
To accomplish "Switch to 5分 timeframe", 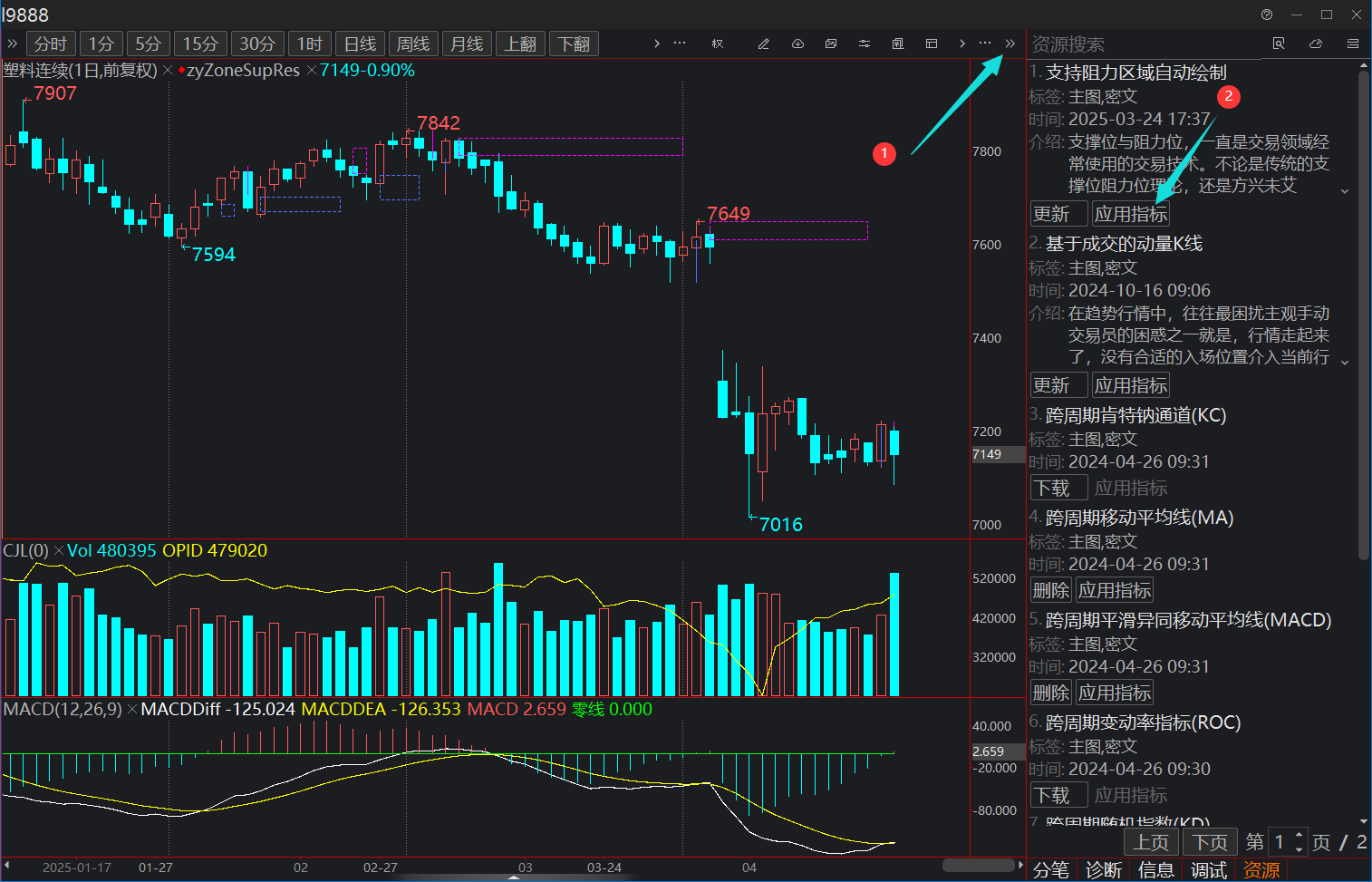I will pos(148,44).
